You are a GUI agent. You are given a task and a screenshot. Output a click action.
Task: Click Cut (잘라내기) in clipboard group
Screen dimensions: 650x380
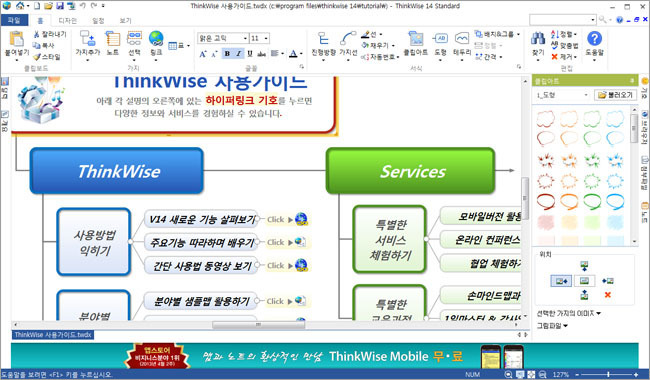(50, 34)
